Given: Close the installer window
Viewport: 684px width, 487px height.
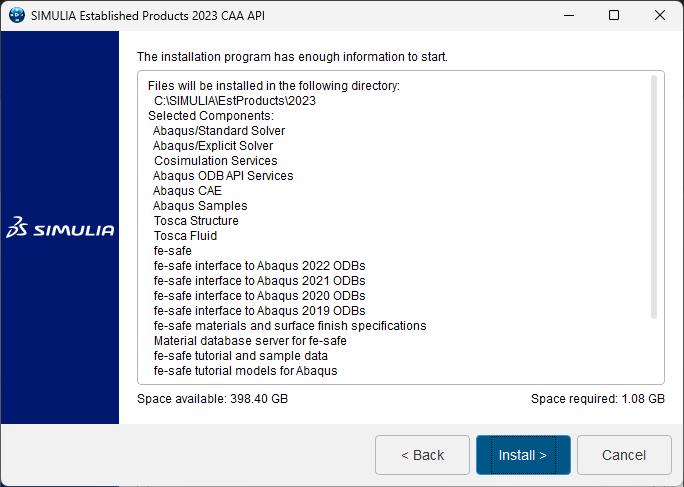Looking at the screenshot, I should 660,15.
